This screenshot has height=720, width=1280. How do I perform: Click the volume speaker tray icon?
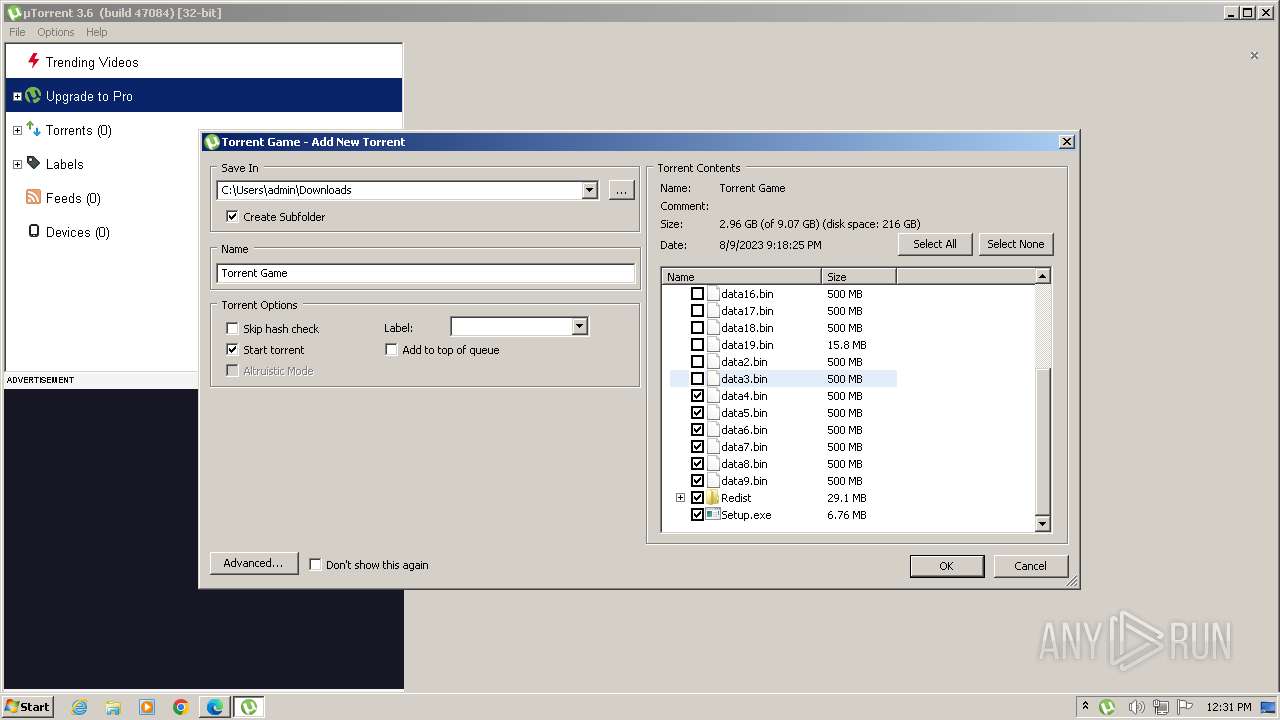(1135, 707)
